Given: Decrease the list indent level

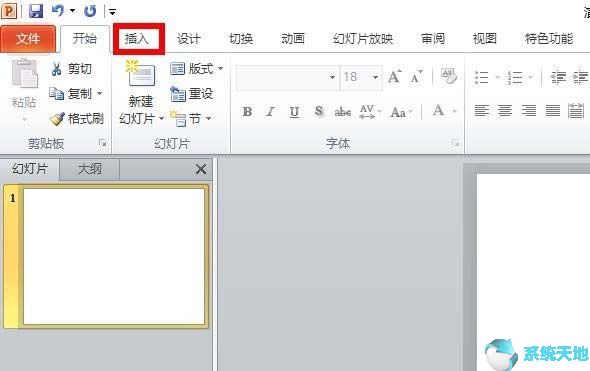Looking at the screenshot, I should [x=558, y=77].
